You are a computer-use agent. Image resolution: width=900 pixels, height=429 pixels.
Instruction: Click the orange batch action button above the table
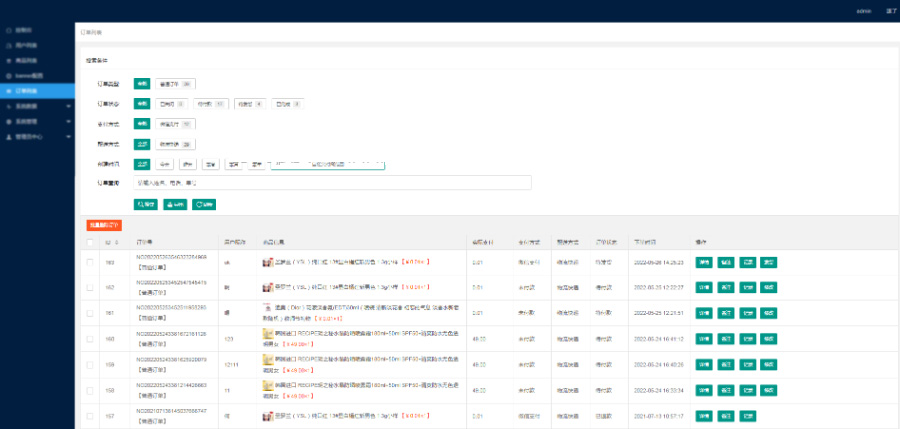point(103,225)
